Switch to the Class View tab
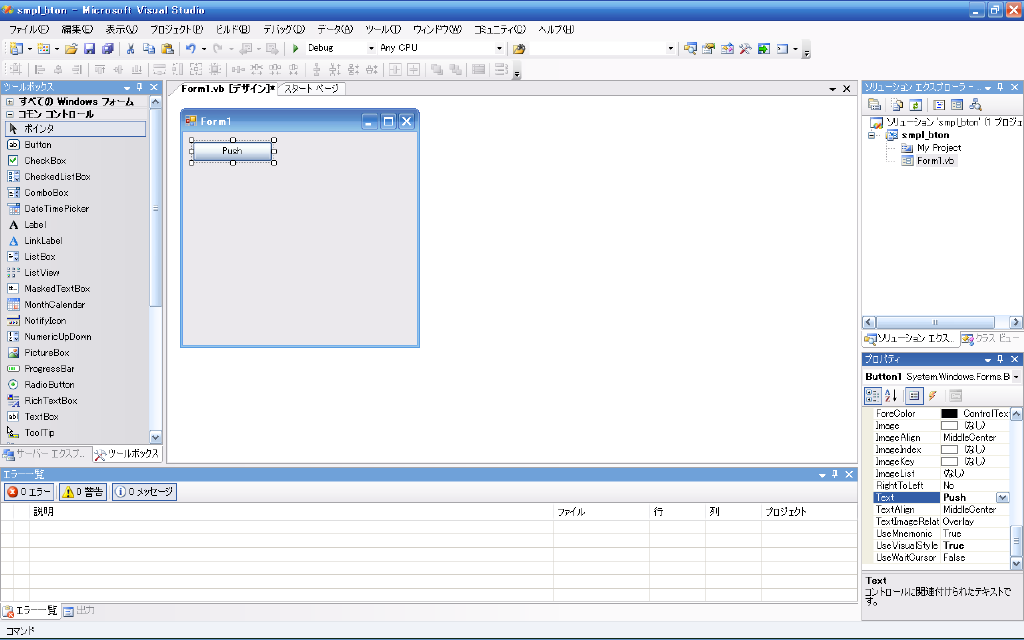 click(x=990, y=338)
